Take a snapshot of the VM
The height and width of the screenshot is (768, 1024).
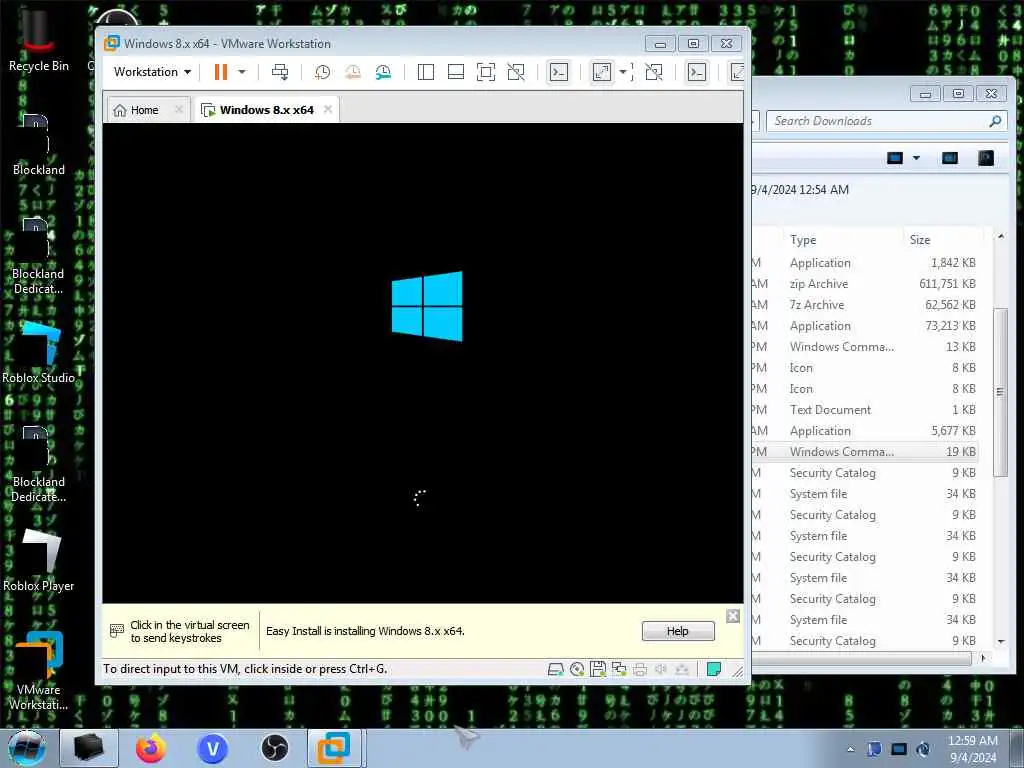point(322,72)
